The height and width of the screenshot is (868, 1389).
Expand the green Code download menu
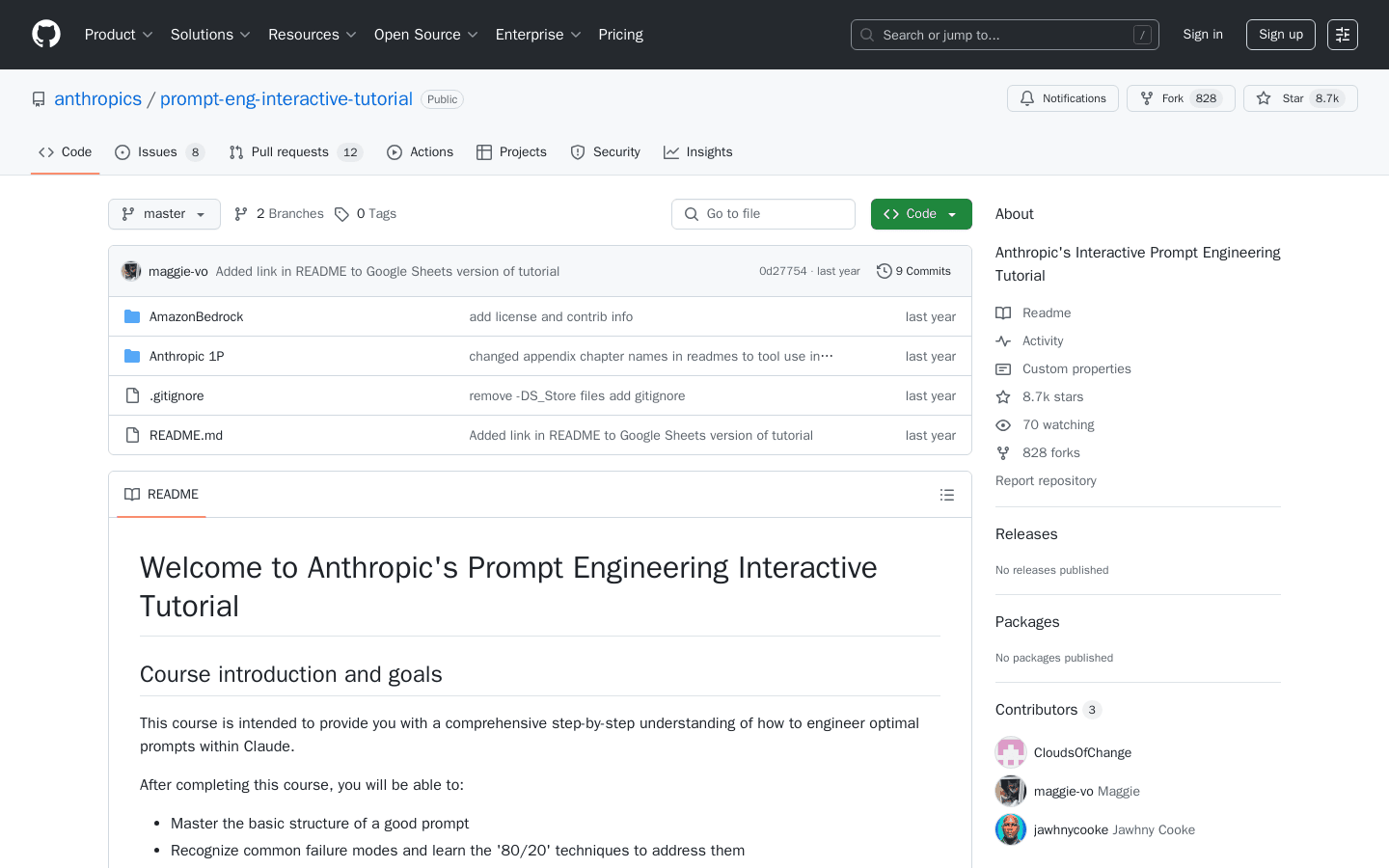[x=921, y=213]
